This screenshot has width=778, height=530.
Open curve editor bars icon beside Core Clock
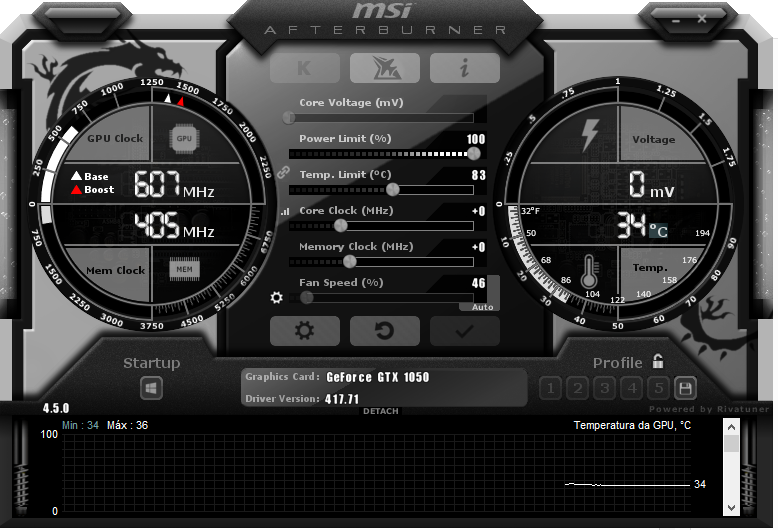coord(285,212)
